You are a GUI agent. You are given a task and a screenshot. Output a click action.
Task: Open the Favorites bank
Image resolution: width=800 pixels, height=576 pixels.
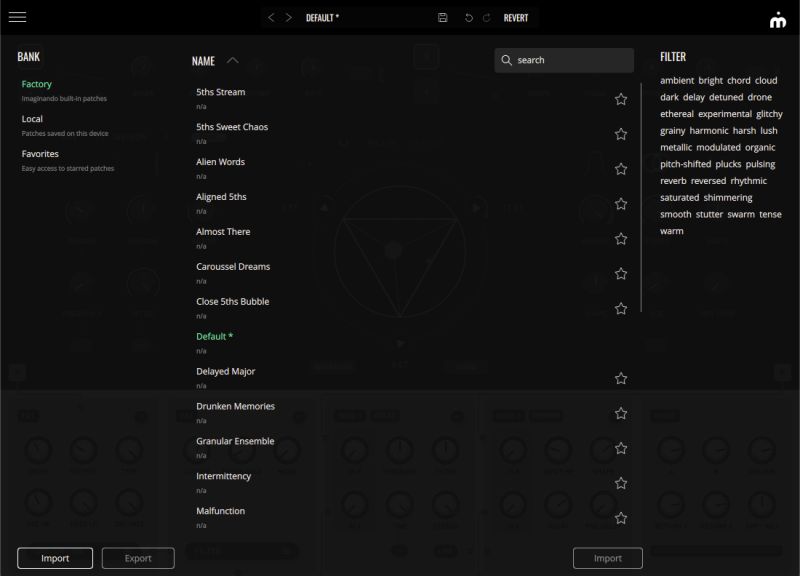(x=40, y=154)
